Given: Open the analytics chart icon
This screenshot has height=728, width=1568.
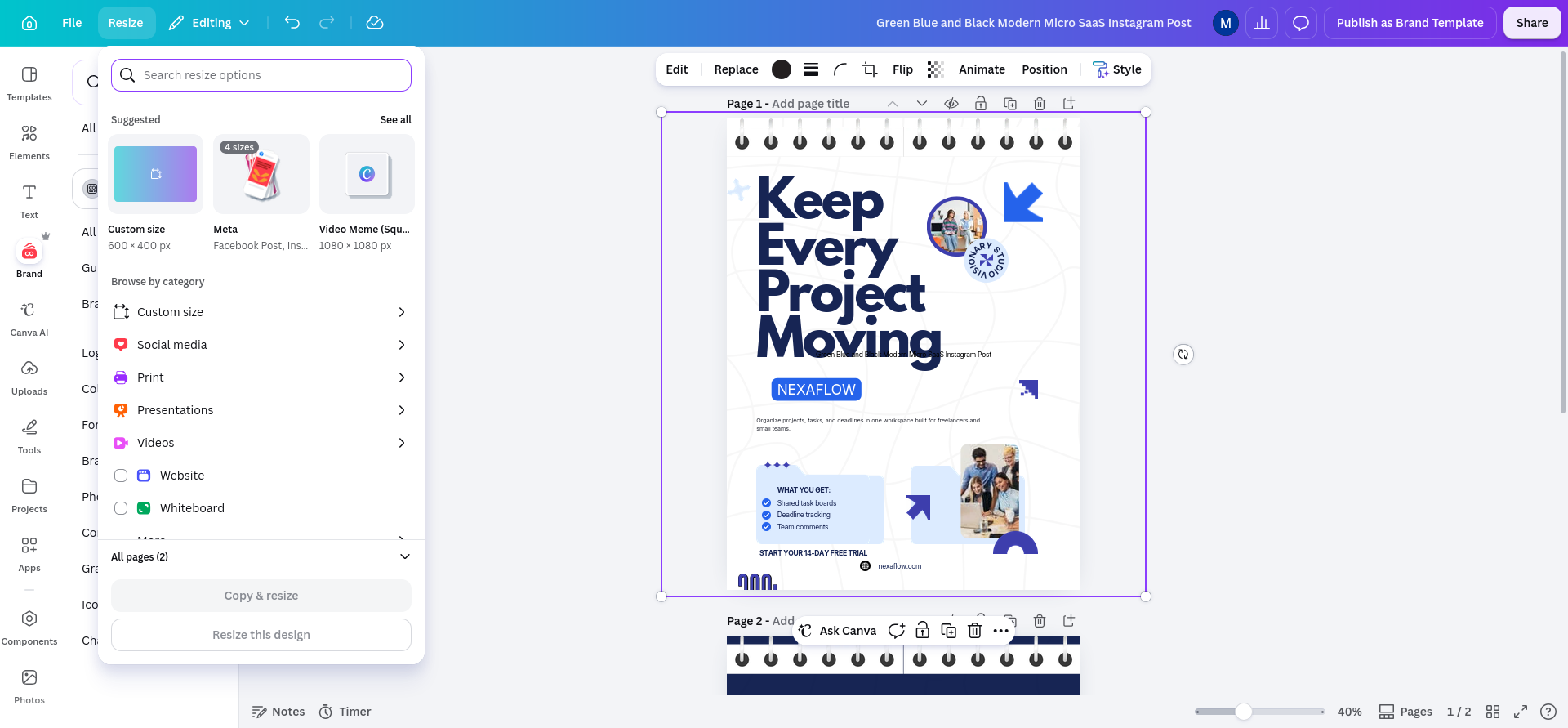Looking at the screenshot, I should (1262, 23).
